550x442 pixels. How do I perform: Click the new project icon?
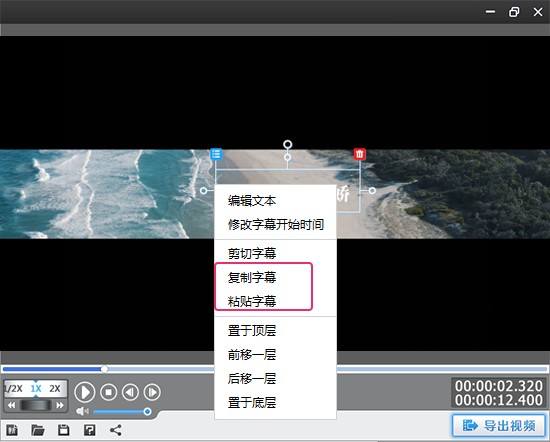(12, 430)
